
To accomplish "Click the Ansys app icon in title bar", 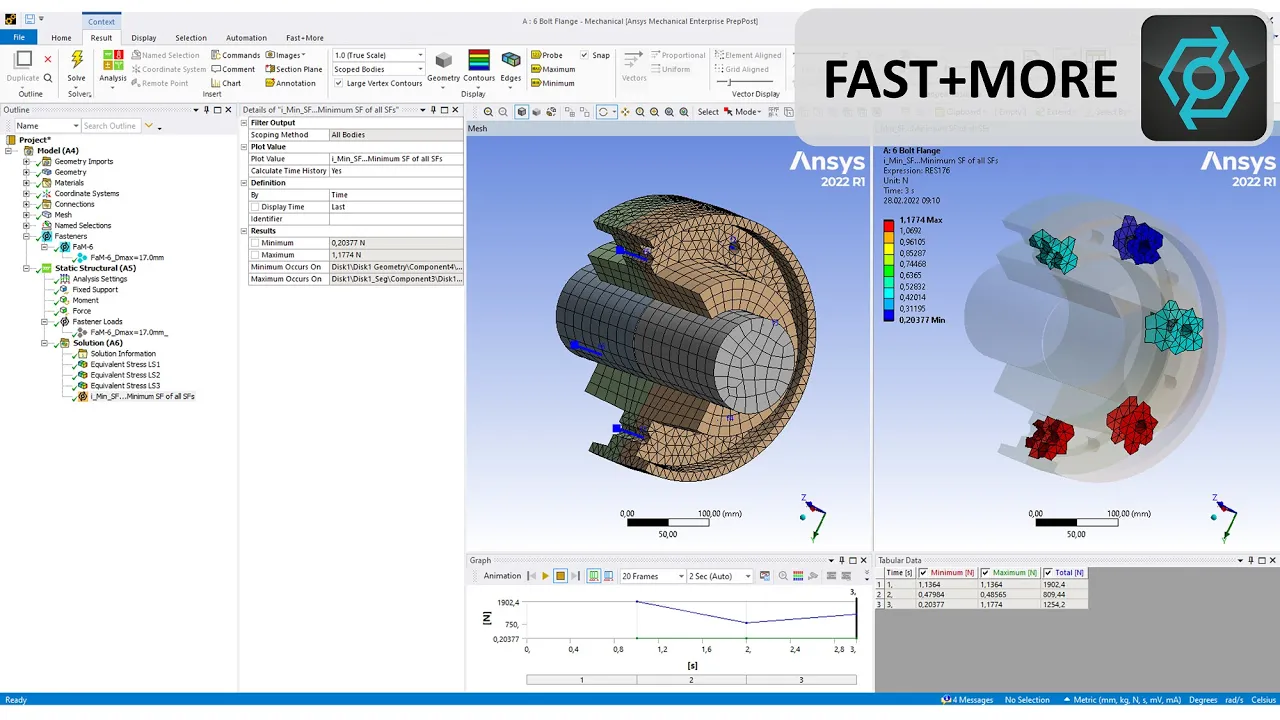I will click(x=10, y=19).
